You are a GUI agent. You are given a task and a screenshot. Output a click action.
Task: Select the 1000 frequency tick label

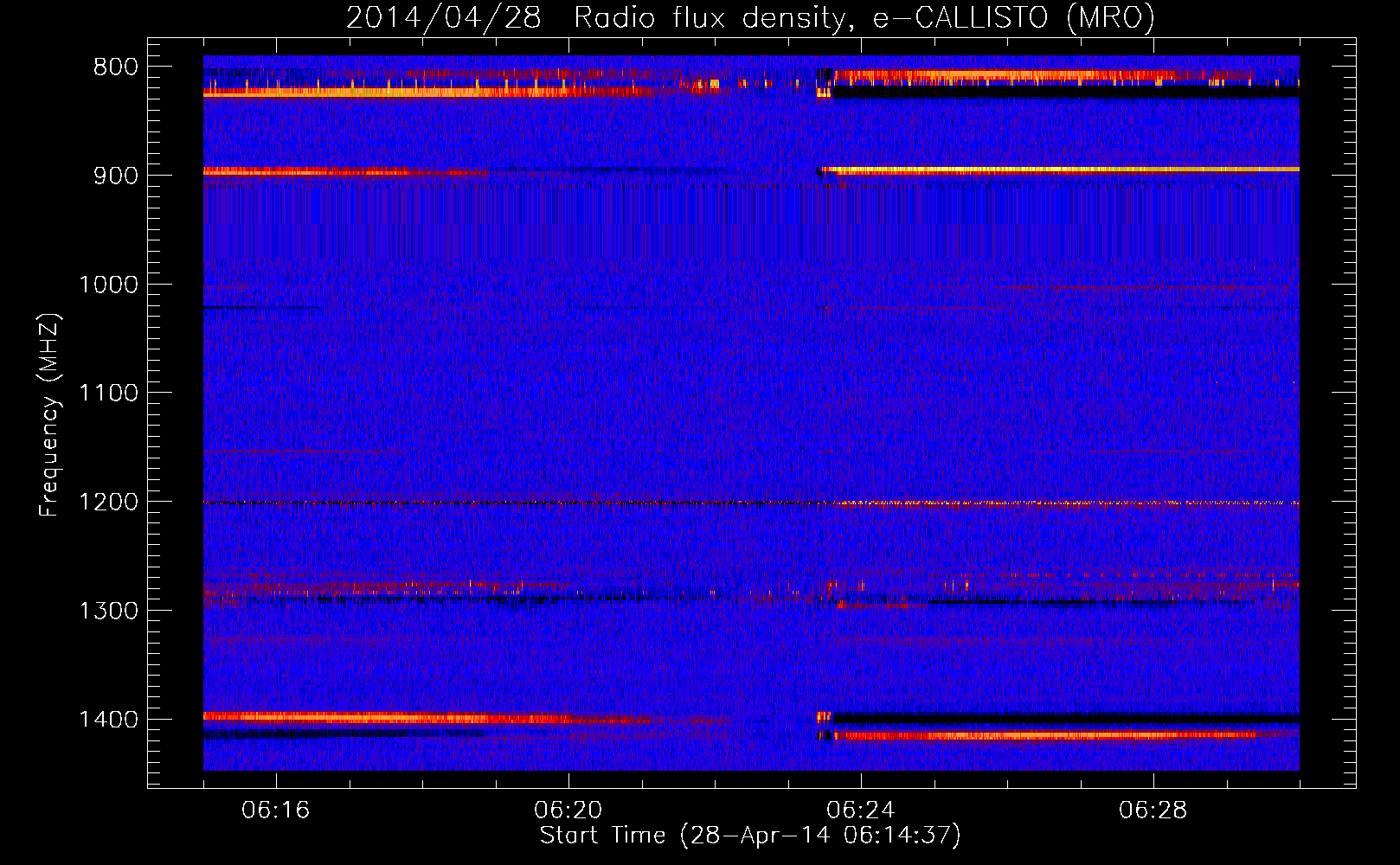[108, 285]
